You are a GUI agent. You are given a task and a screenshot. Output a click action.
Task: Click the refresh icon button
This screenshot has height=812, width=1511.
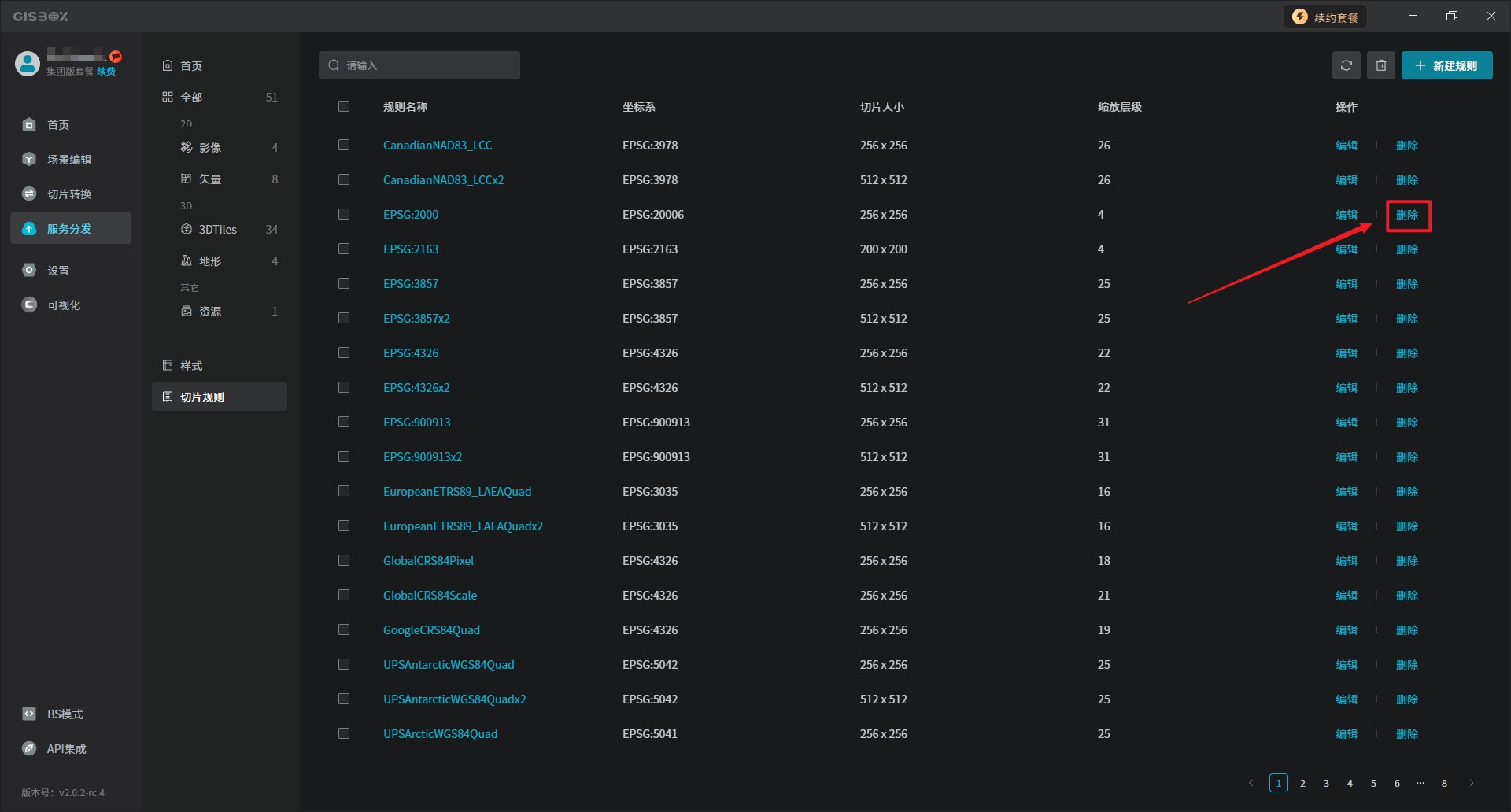(x=1346, y=65)
